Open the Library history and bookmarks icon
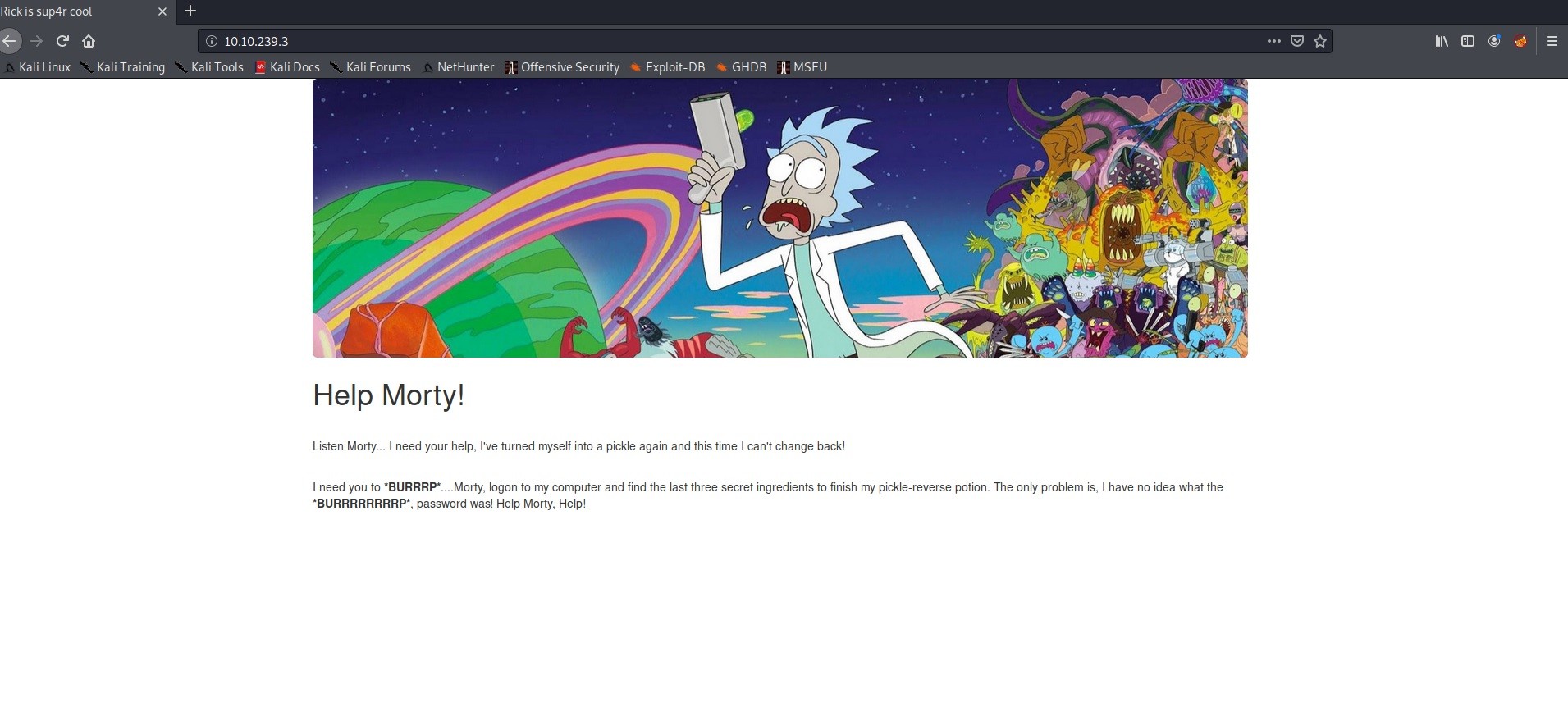The image size is (1568, 703). pos(1442,41)
